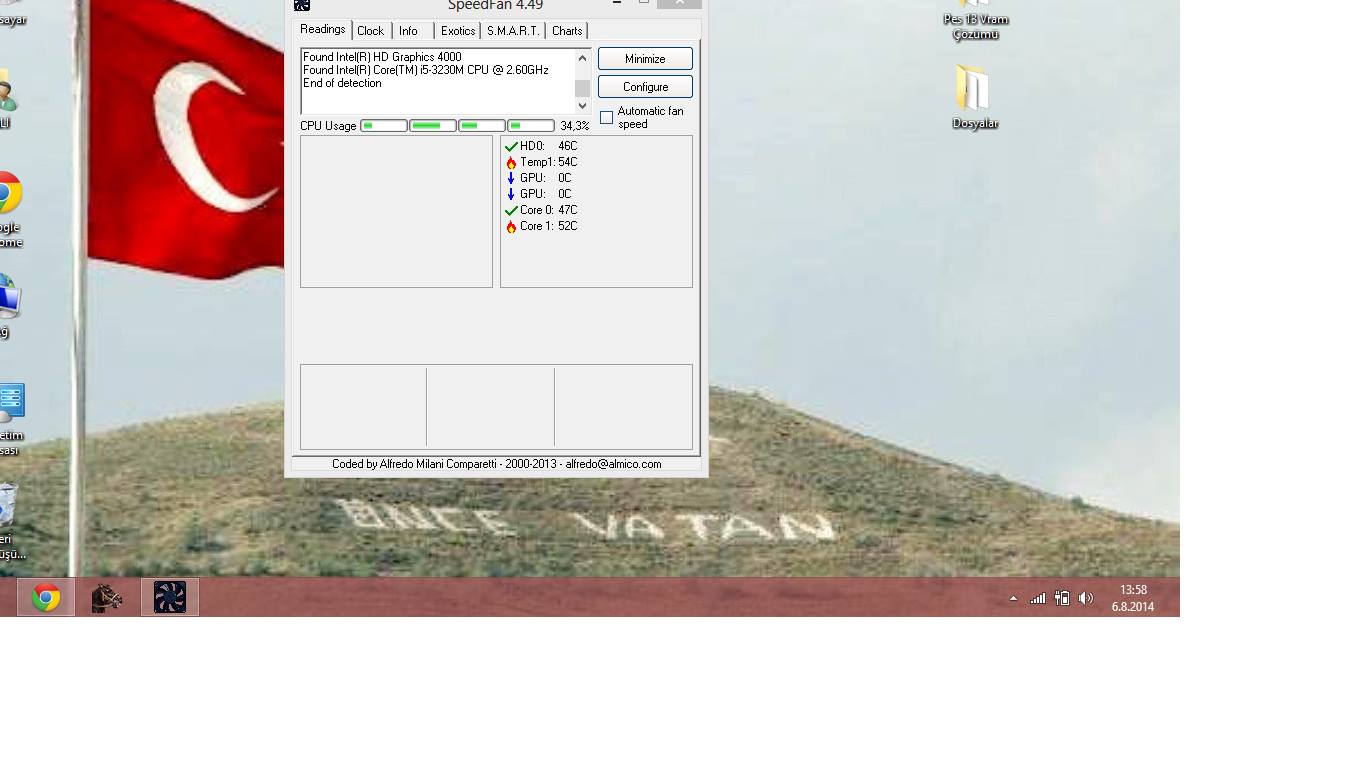This screenshot has width=1366, height=768.
Task: Select the Exotics tab
Action: 458,31
